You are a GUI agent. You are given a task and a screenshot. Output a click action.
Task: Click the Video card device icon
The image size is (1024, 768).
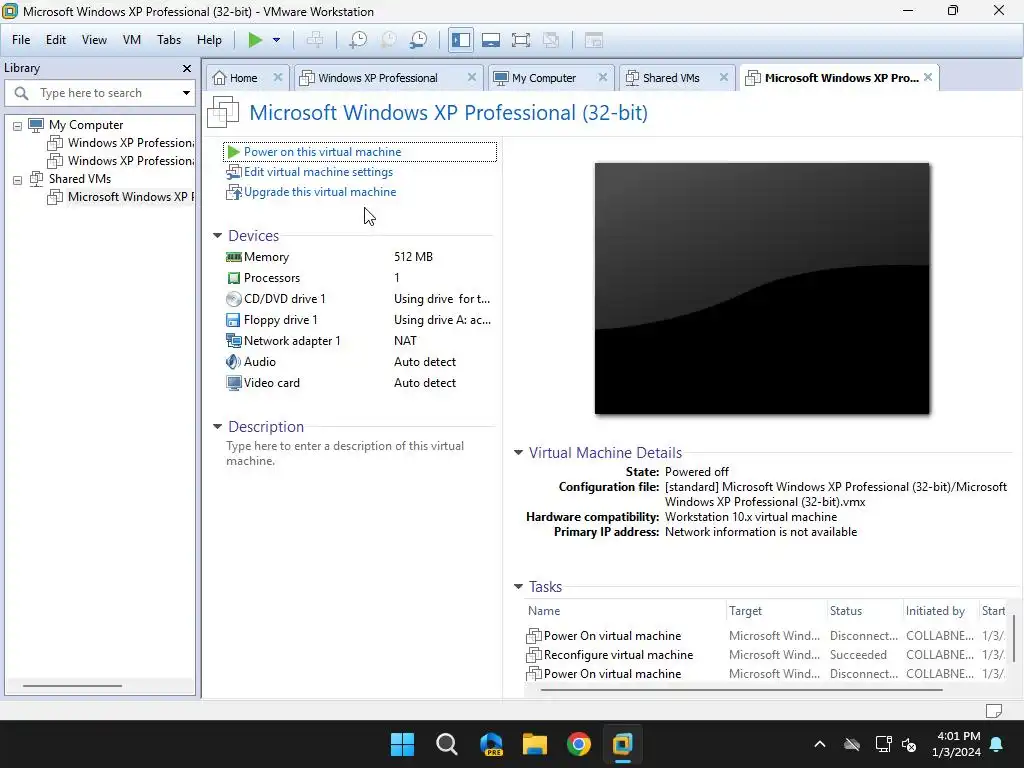(x=233, y=383)
